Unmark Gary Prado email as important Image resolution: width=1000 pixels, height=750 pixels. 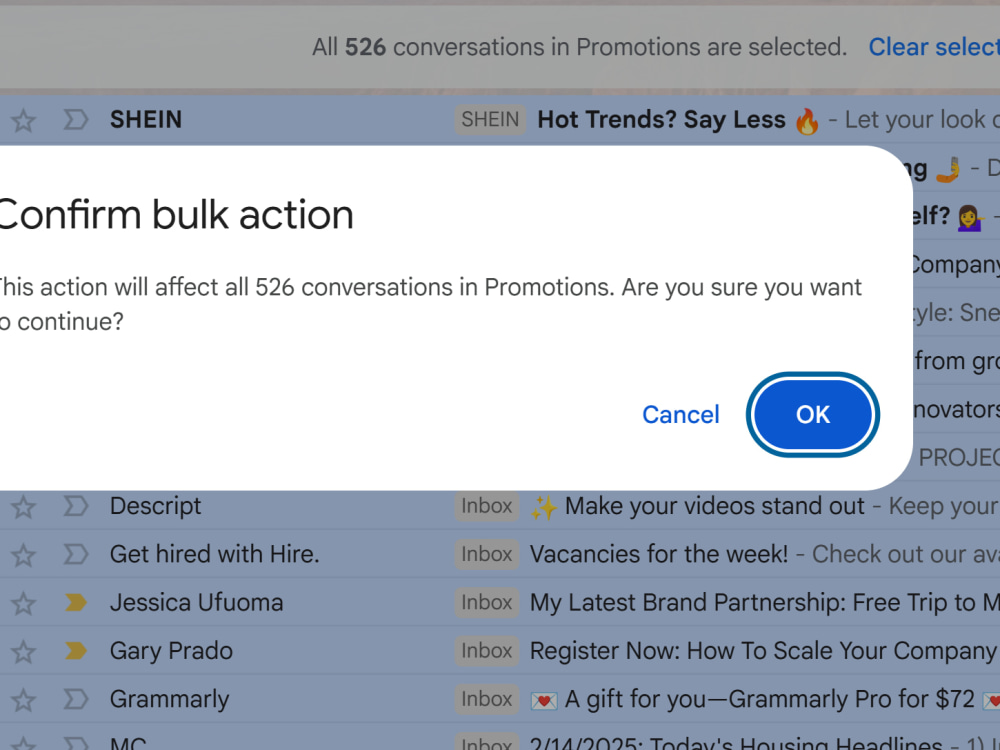[75, 651]
